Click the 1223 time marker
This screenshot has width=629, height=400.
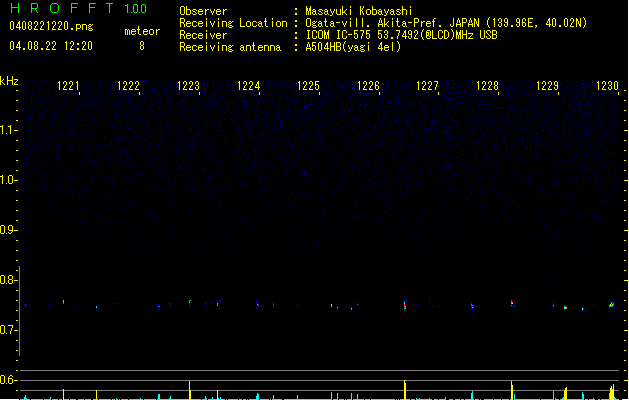[189, 85]
